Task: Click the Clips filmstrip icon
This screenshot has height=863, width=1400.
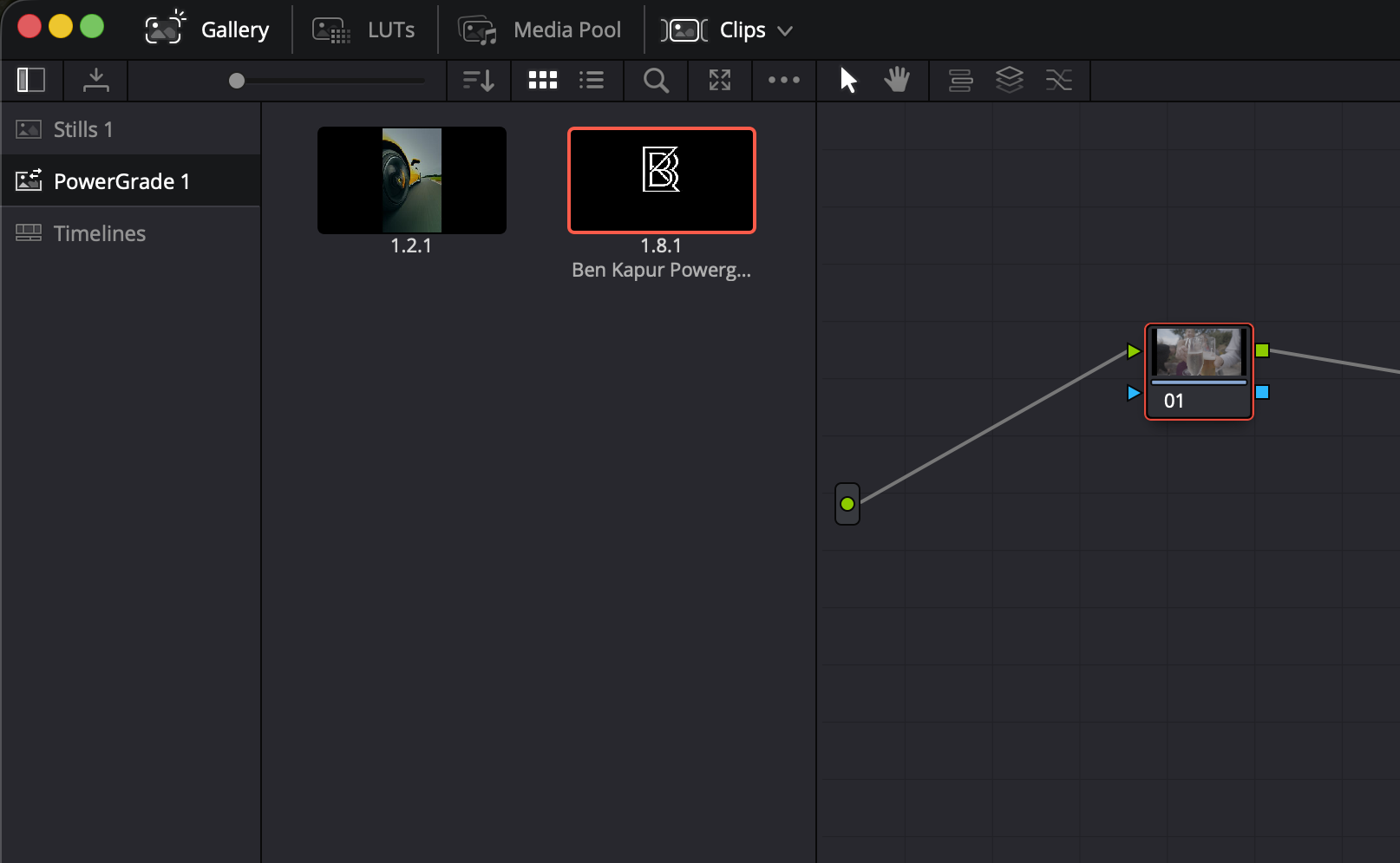Action: pos(684,30)
